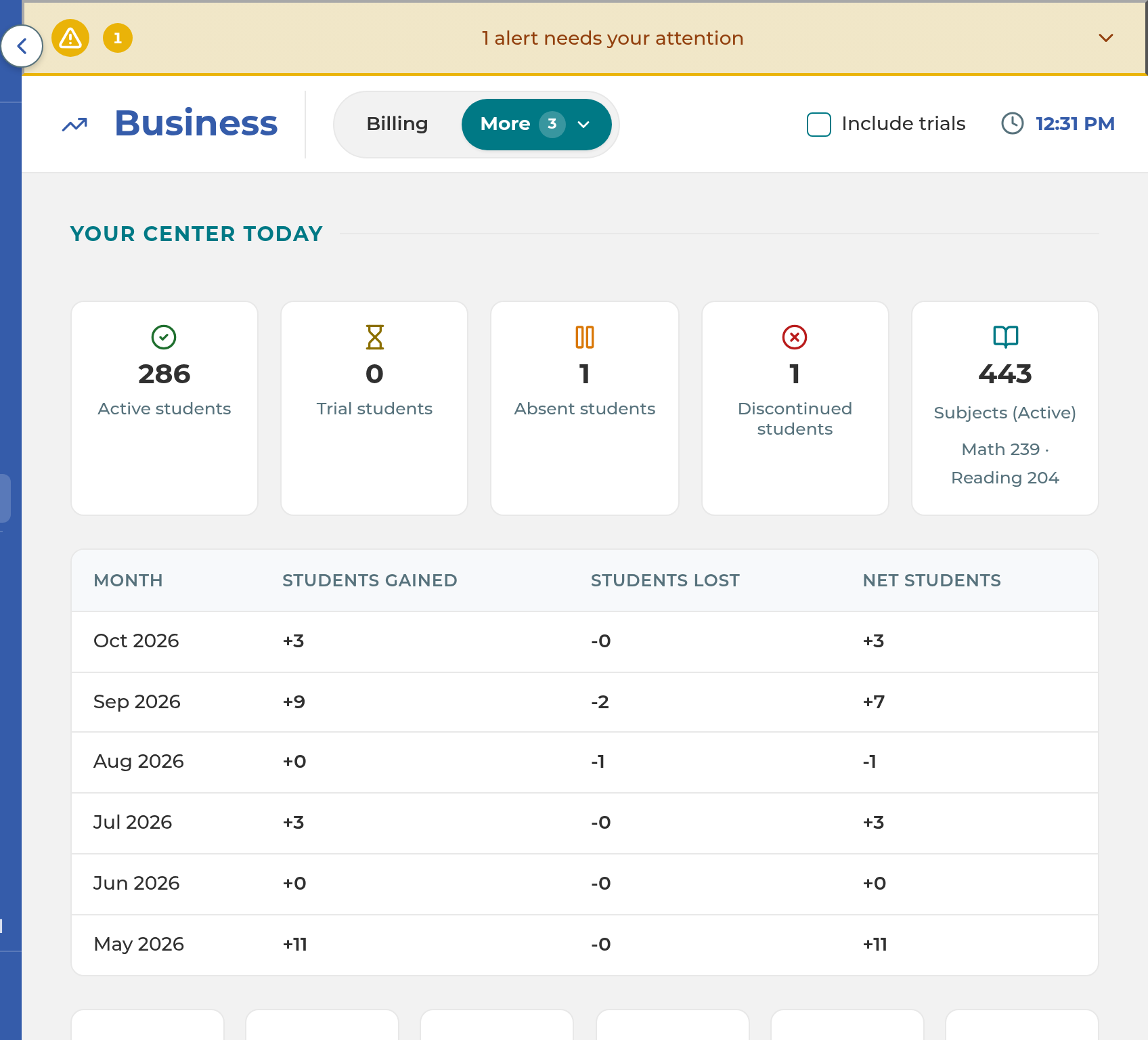
Task: Open the Trial students card label
Action: [x=374, y=408]
